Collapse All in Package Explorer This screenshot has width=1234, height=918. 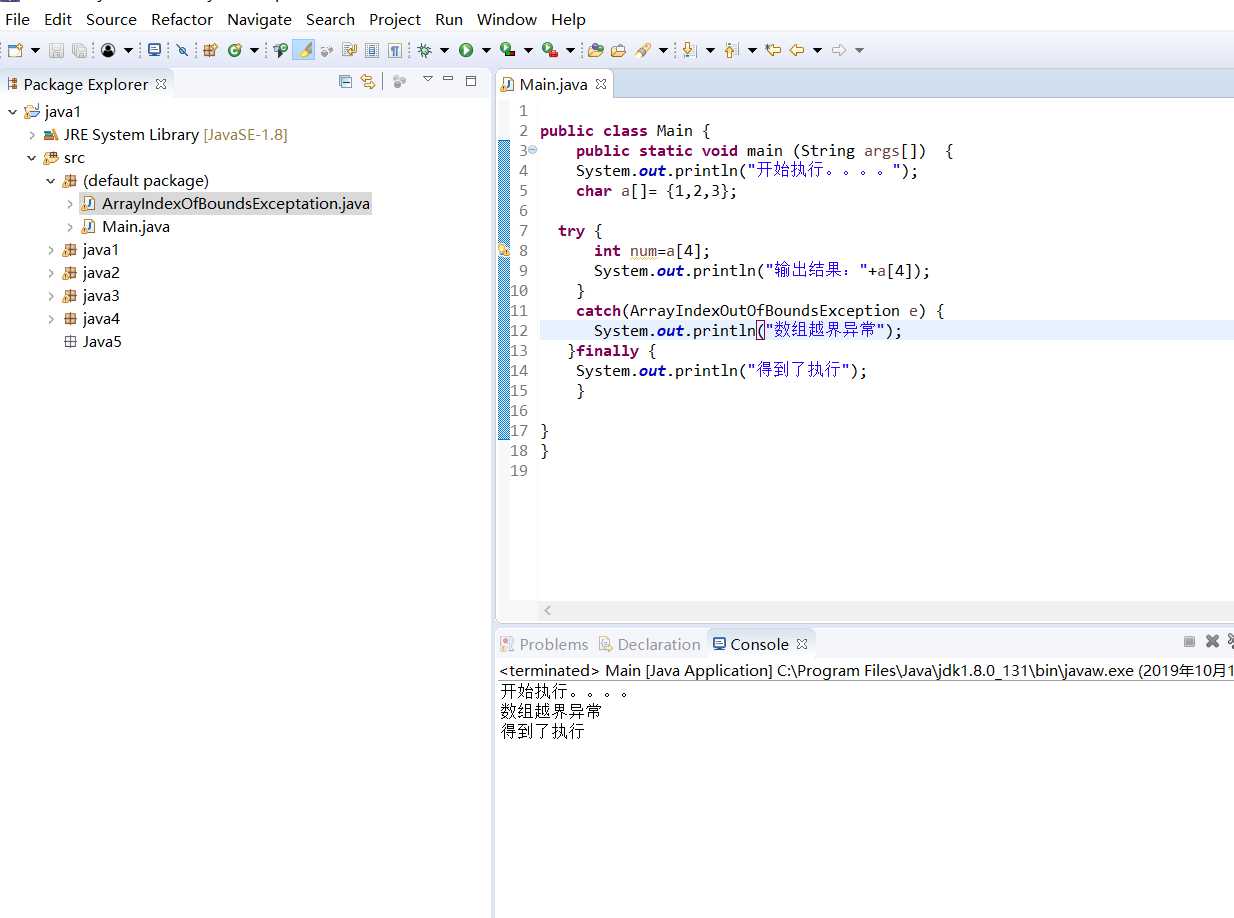[x=345, y=82]
